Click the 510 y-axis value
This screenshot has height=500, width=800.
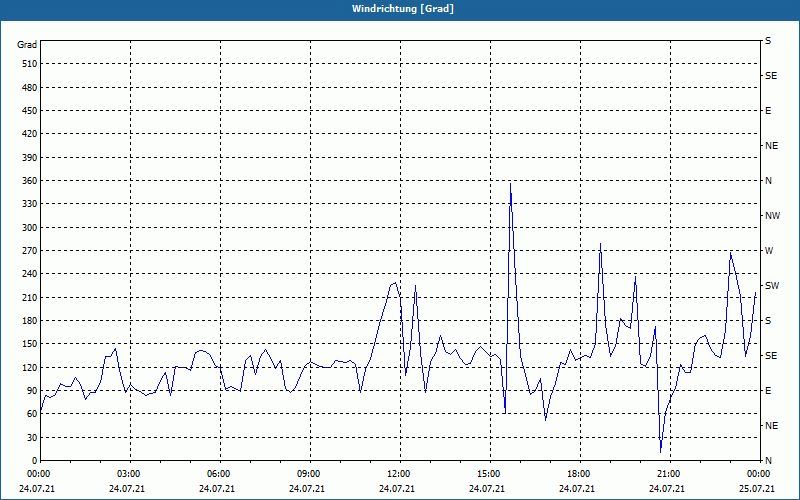coord(30,64)
